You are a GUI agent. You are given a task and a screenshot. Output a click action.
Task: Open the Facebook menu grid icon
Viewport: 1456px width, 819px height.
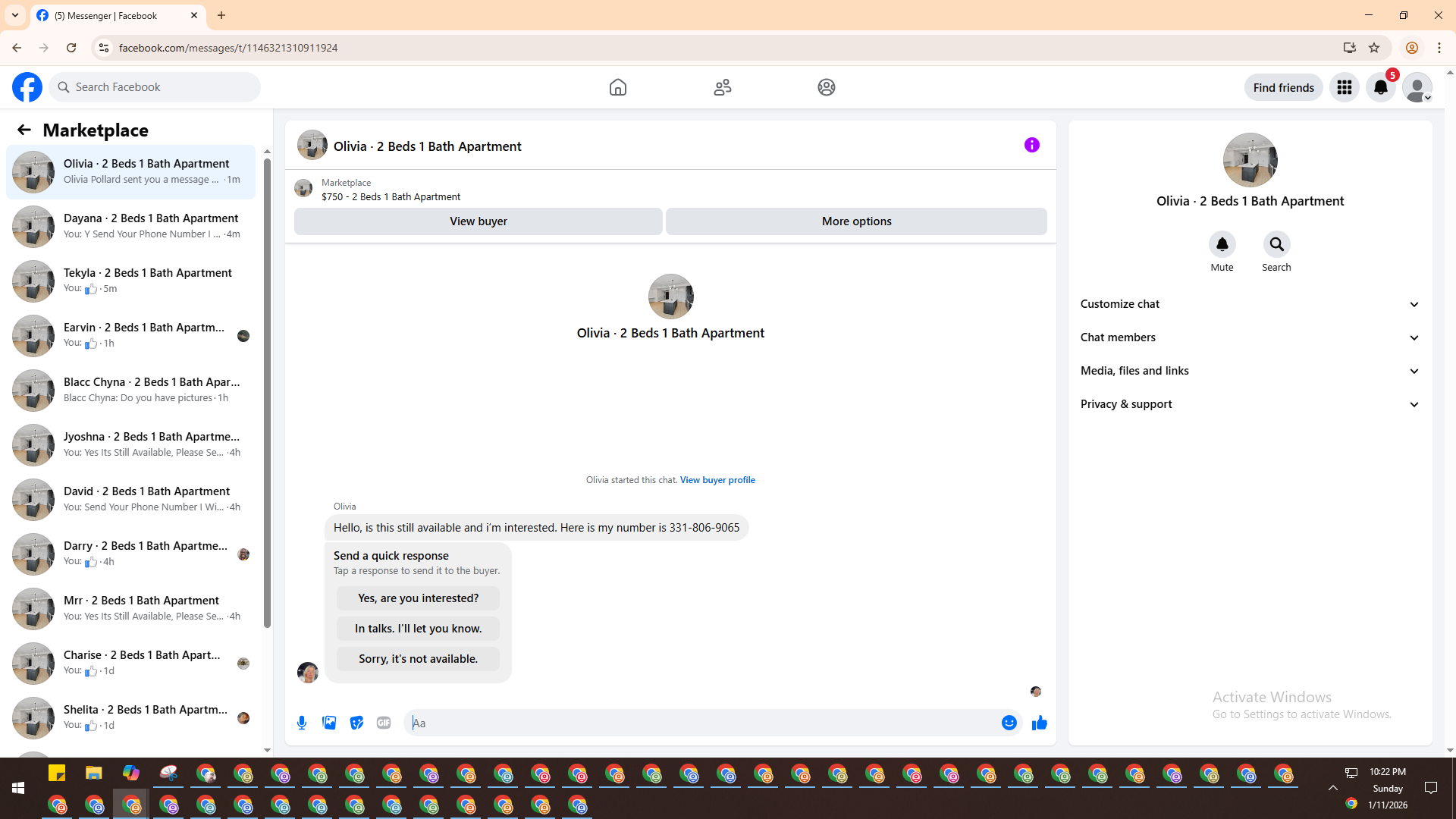click(x=1345, y=87)
